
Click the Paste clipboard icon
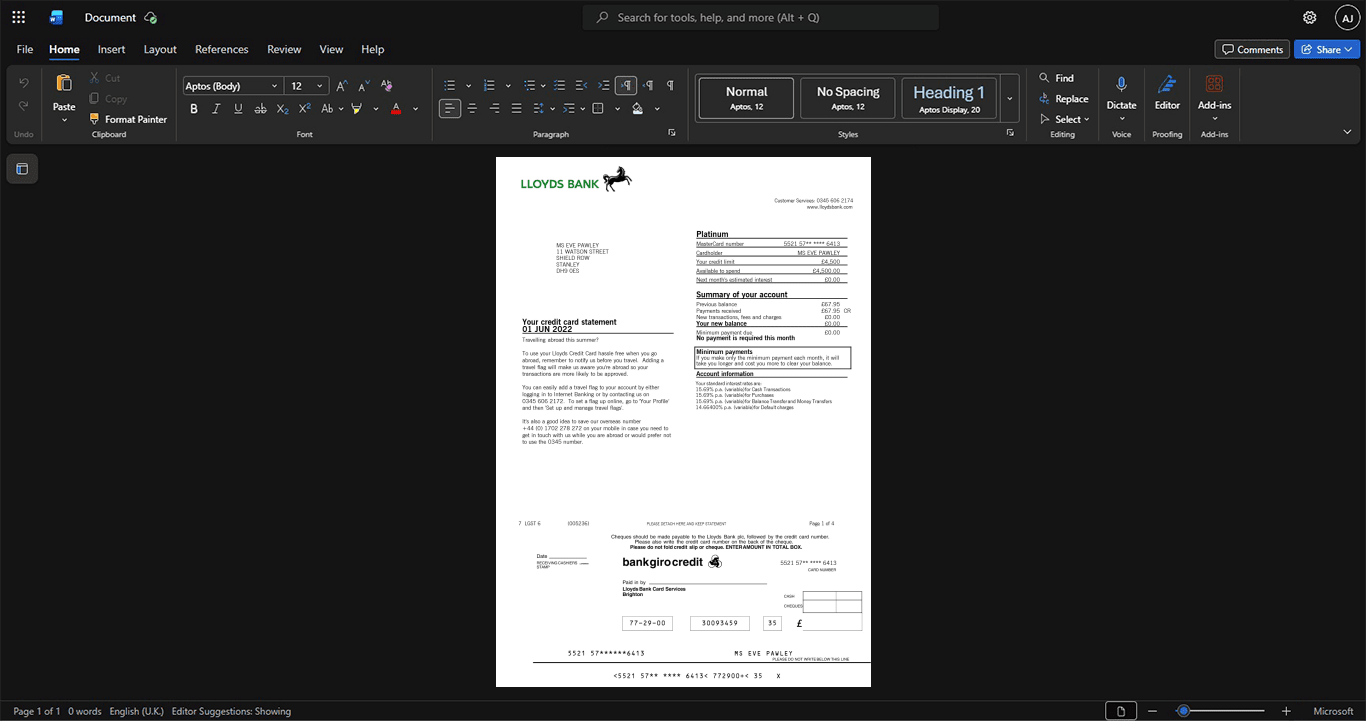[64, 84]
